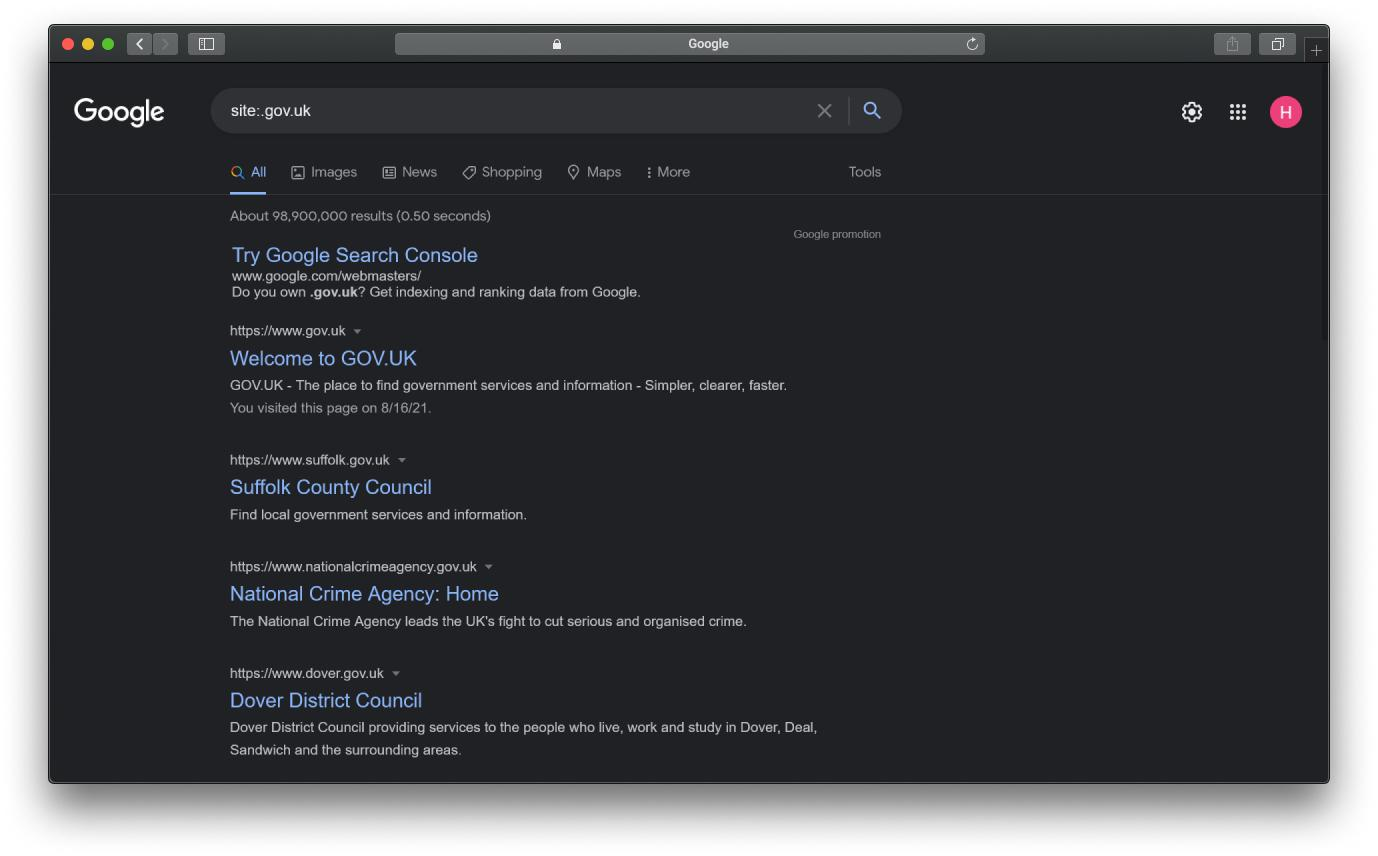Viewport: 1378px width, 856px height.
Task: Open Welcome to GOV.UK result
Action: [x=323, y=358]
